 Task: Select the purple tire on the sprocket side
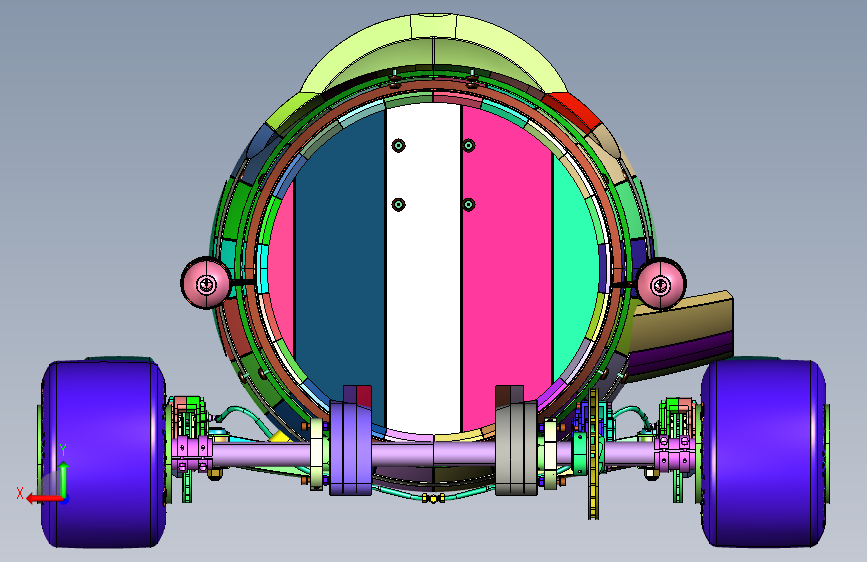tap(763, 454)
